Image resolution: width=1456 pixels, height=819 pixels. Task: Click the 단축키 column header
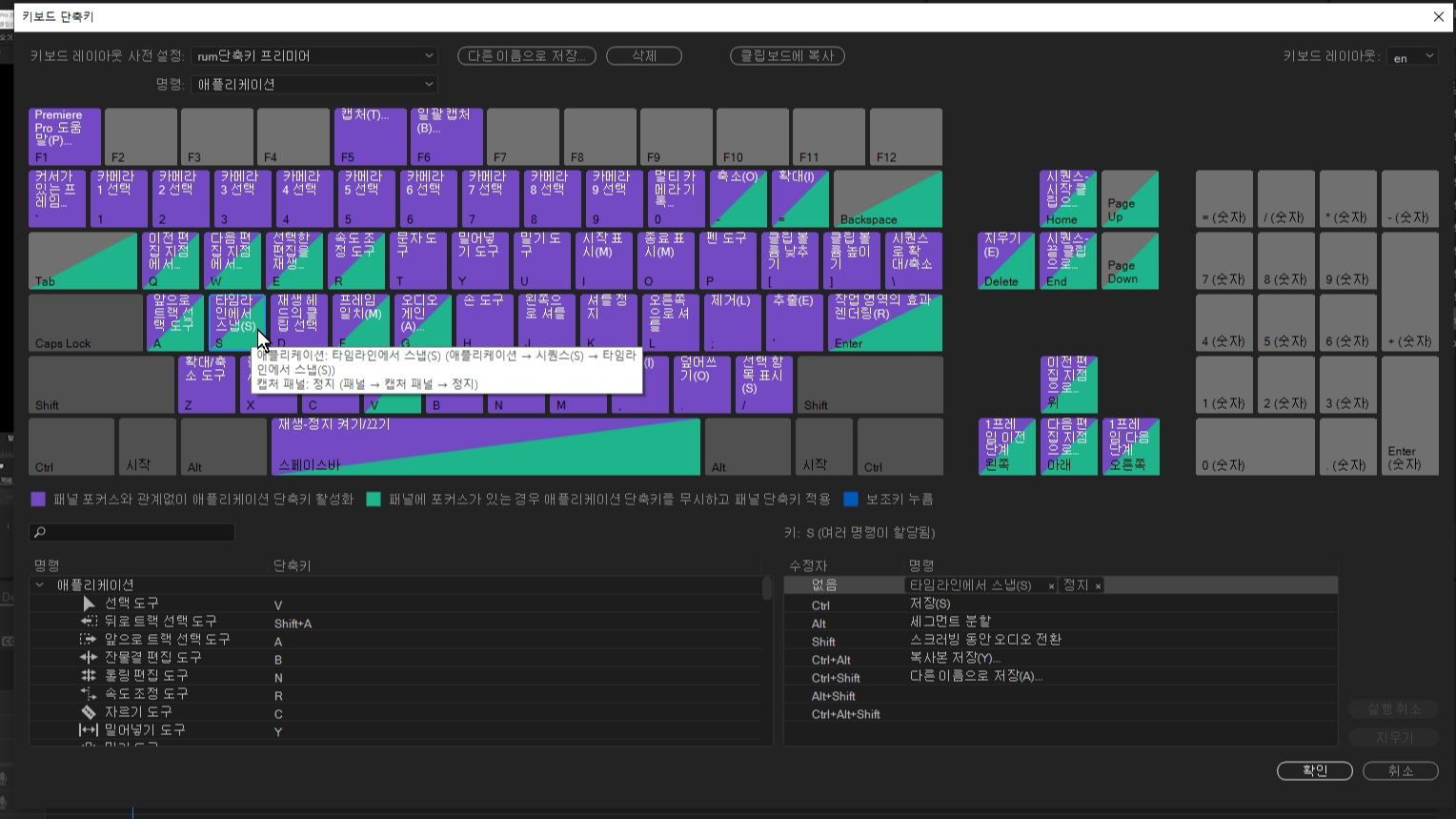pyautogui.click(x=292, y=565)
